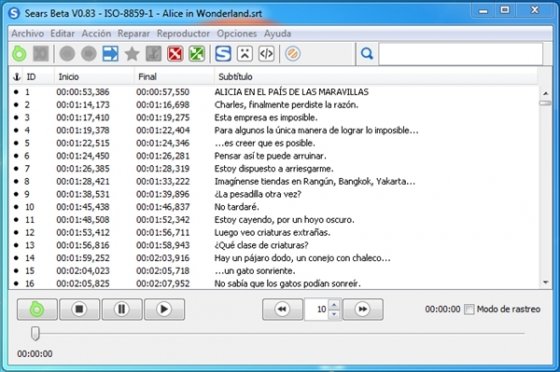
Task: Click the grayed-out square save icon
Action: pyautogui.click(x=41, y=54)
